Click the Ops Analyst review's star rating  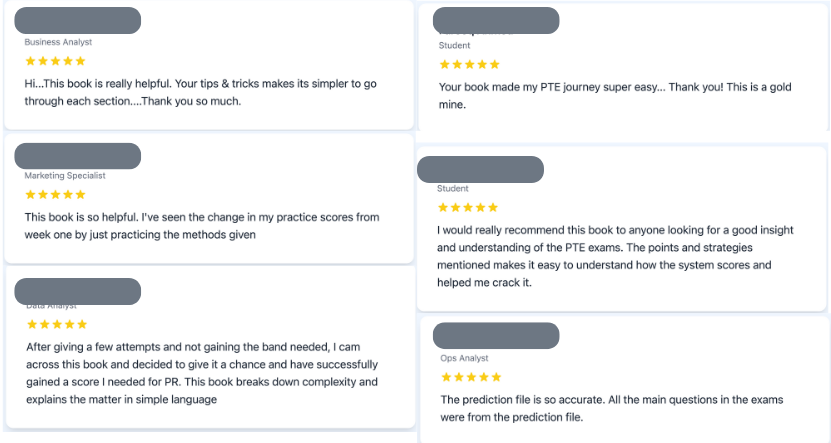click(x=471, y=377)
